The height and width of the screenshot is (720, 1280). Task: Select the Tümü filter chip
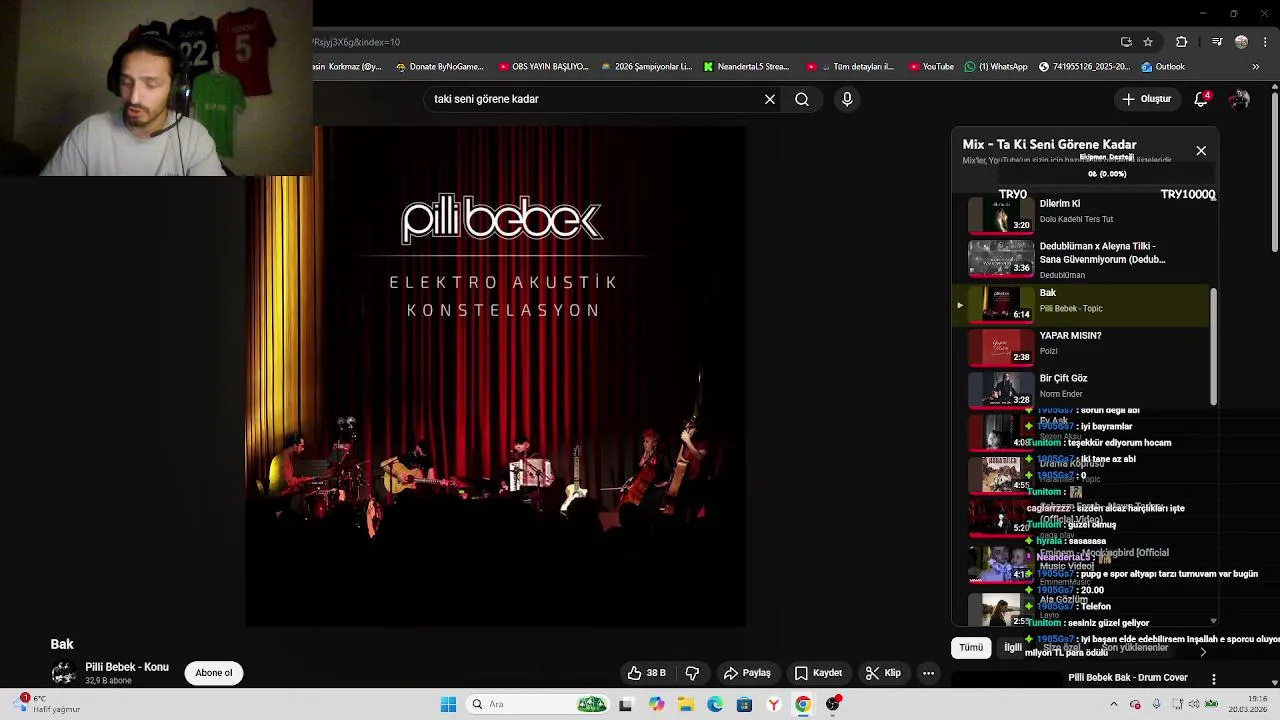pyautogui.click(x=971, y=647)
